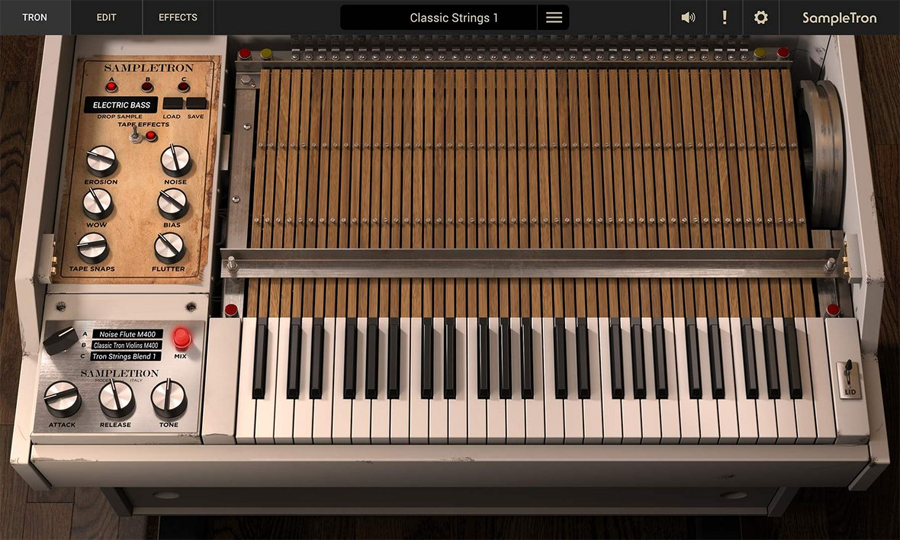
Task: Click the RELEASE knob
Action: coord(116,398)
